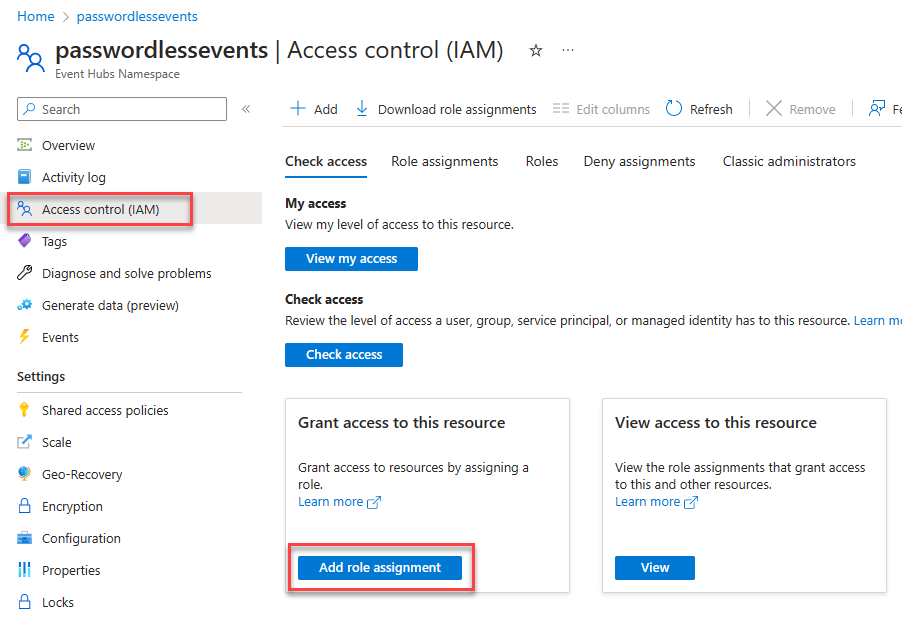902x626 pixels.
Task: Open the Add toolbar plus button
Action: pyautogui.click(x=298, y=109)
